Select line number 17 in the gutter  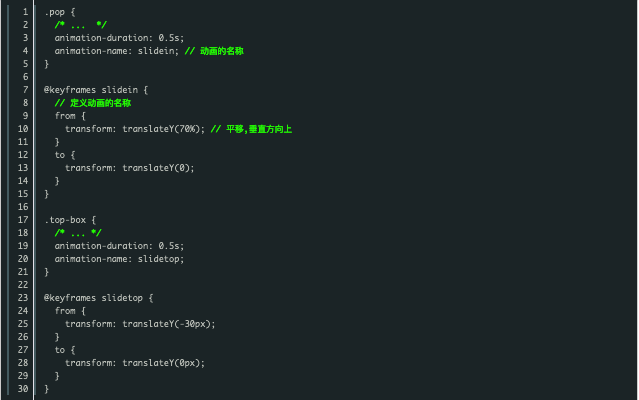point(23,220)
